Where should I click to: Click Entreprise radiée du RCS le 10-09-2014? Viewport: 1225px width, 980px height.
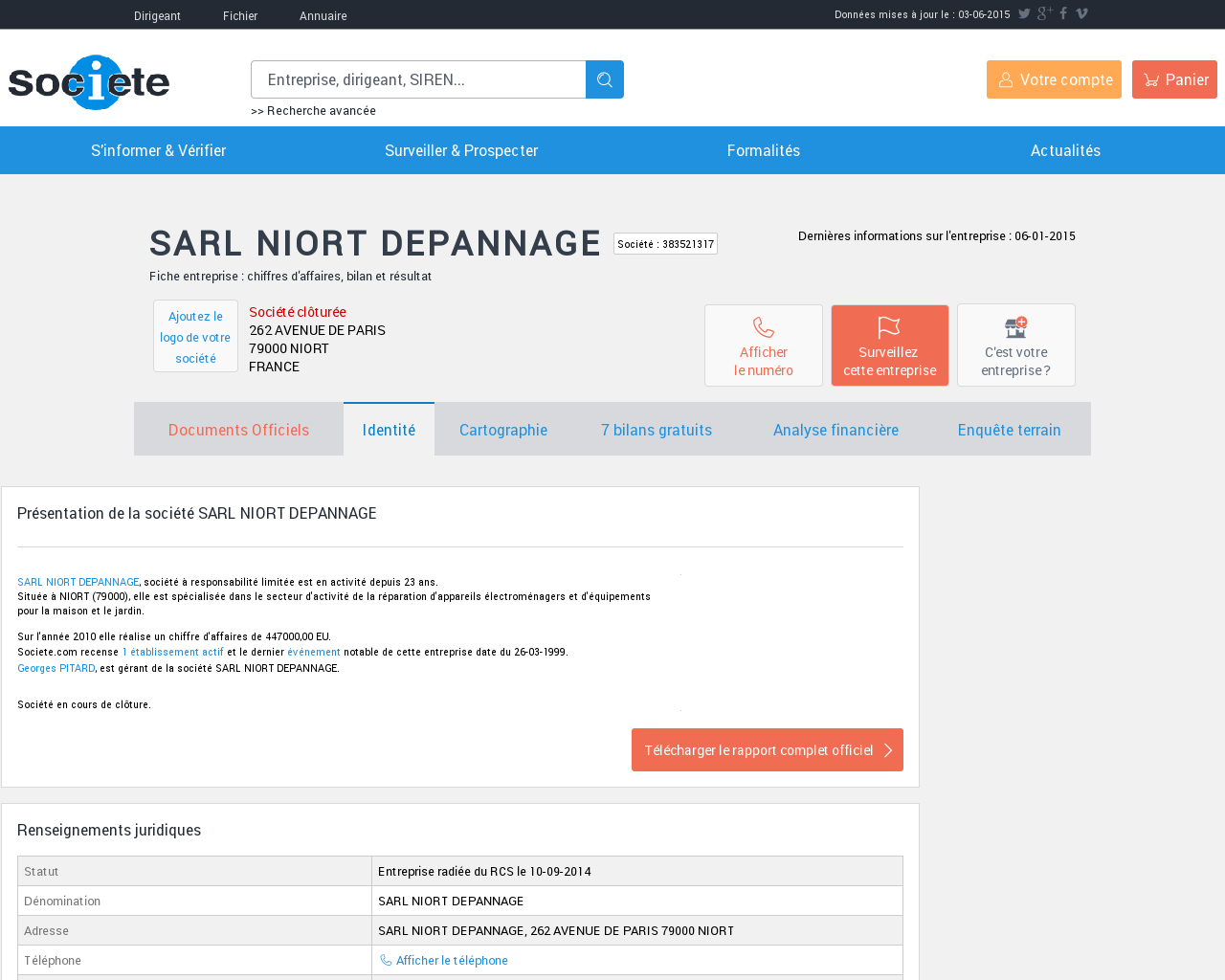tap(484, 871)
